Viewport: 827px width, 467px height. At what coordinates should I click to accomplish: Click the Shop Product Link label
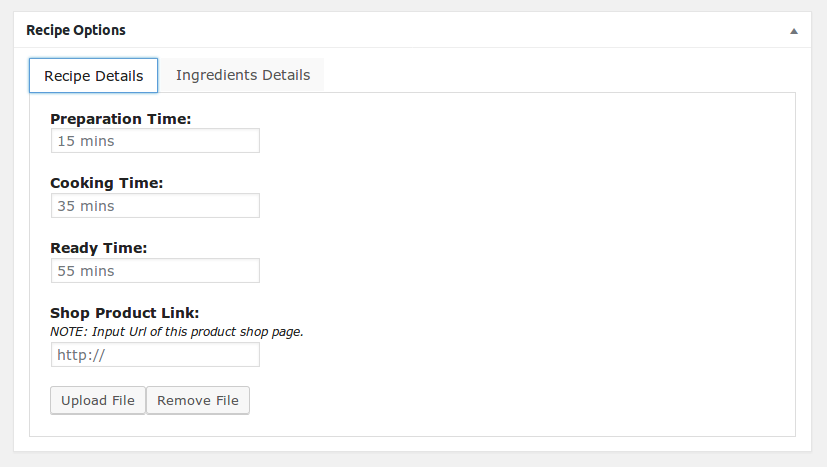point(124,313)
